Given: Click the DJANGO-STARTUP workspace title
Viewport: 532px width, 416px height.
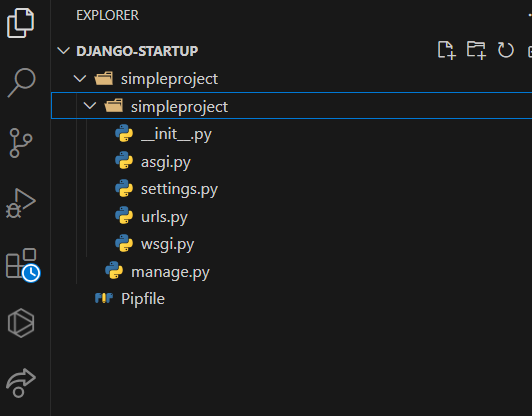Looking at the screenshot, I should (137, 51).
